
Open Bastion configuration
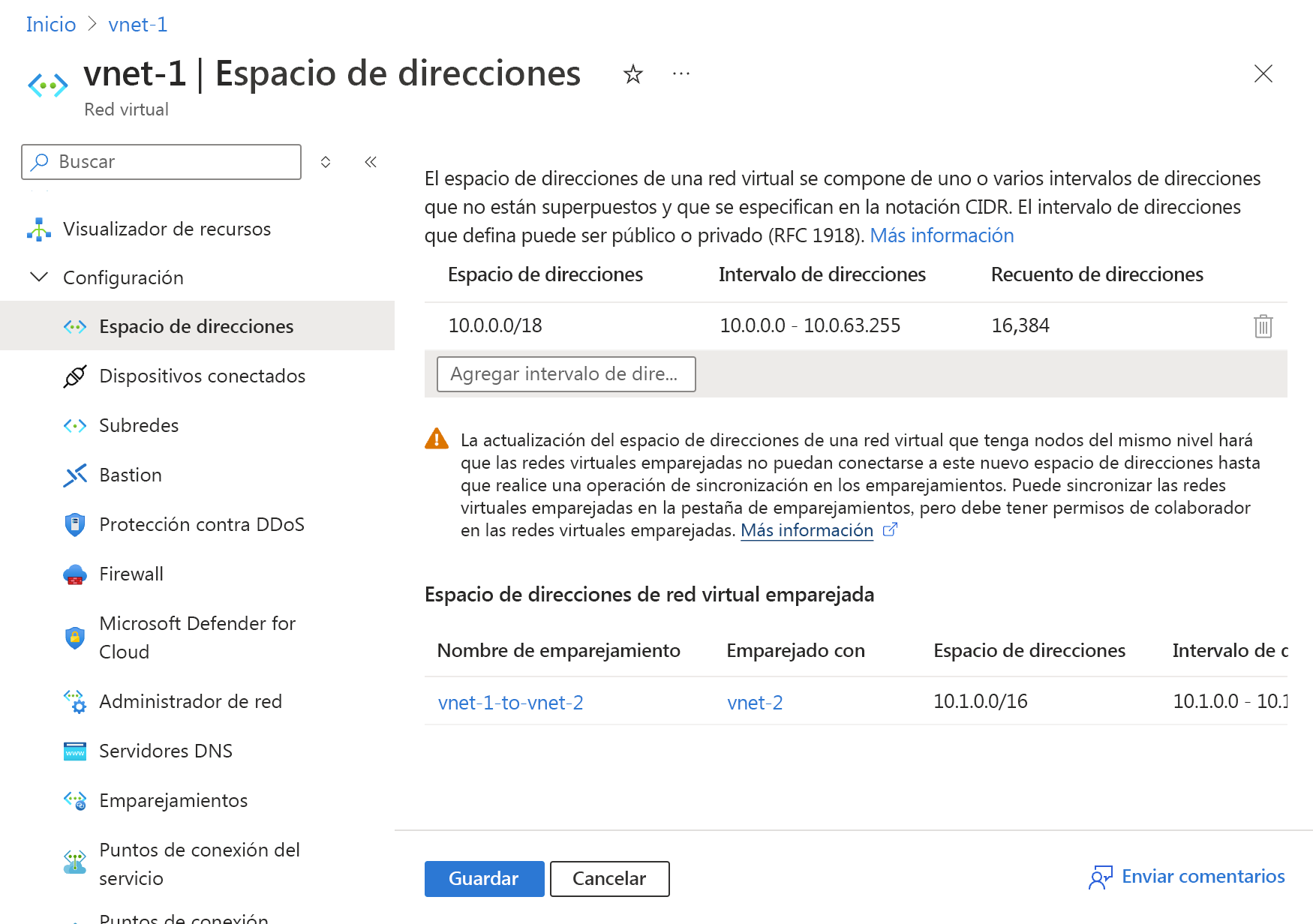(x=130, y=475)
